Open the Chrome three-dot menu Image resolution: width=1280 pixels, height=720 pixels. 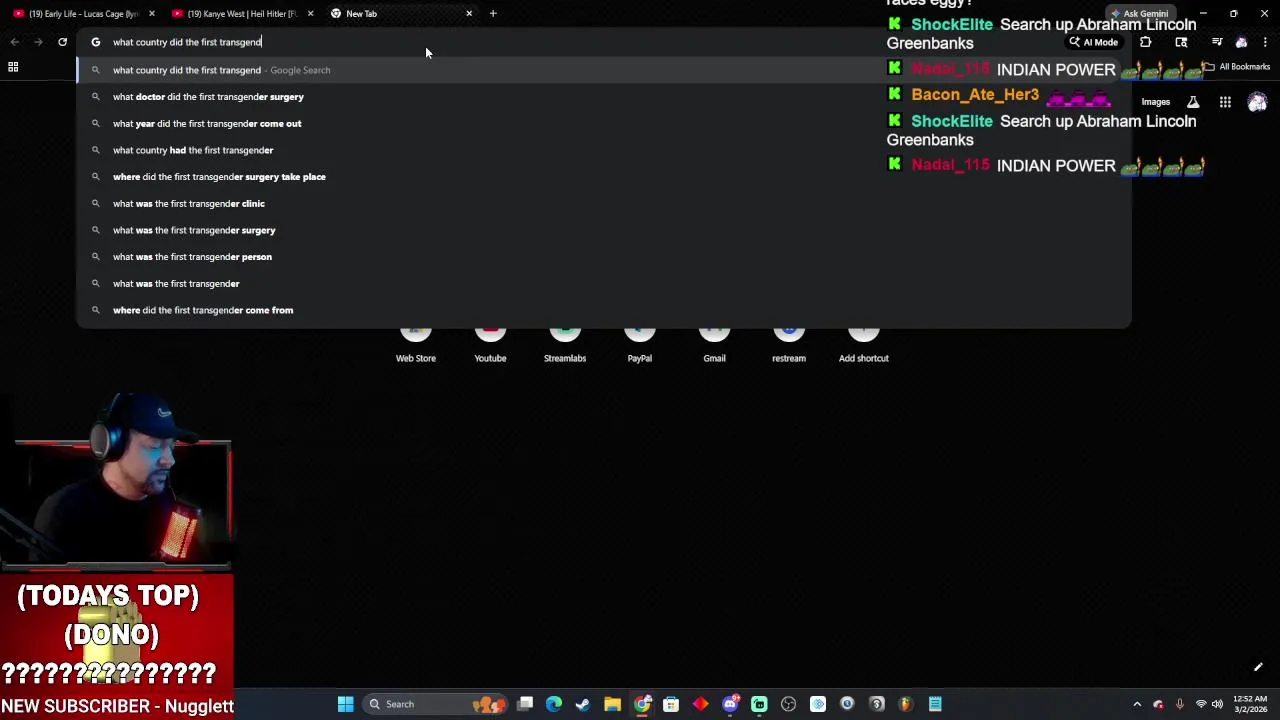[x=1265, y=42]
